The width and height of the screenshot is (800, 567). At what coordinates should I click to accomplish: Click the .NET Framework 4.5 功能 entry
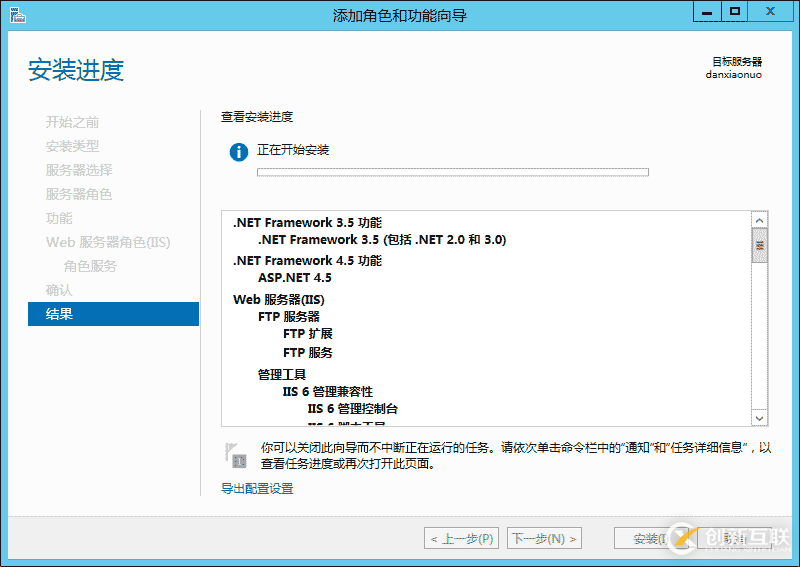click(x=307, y=260)
